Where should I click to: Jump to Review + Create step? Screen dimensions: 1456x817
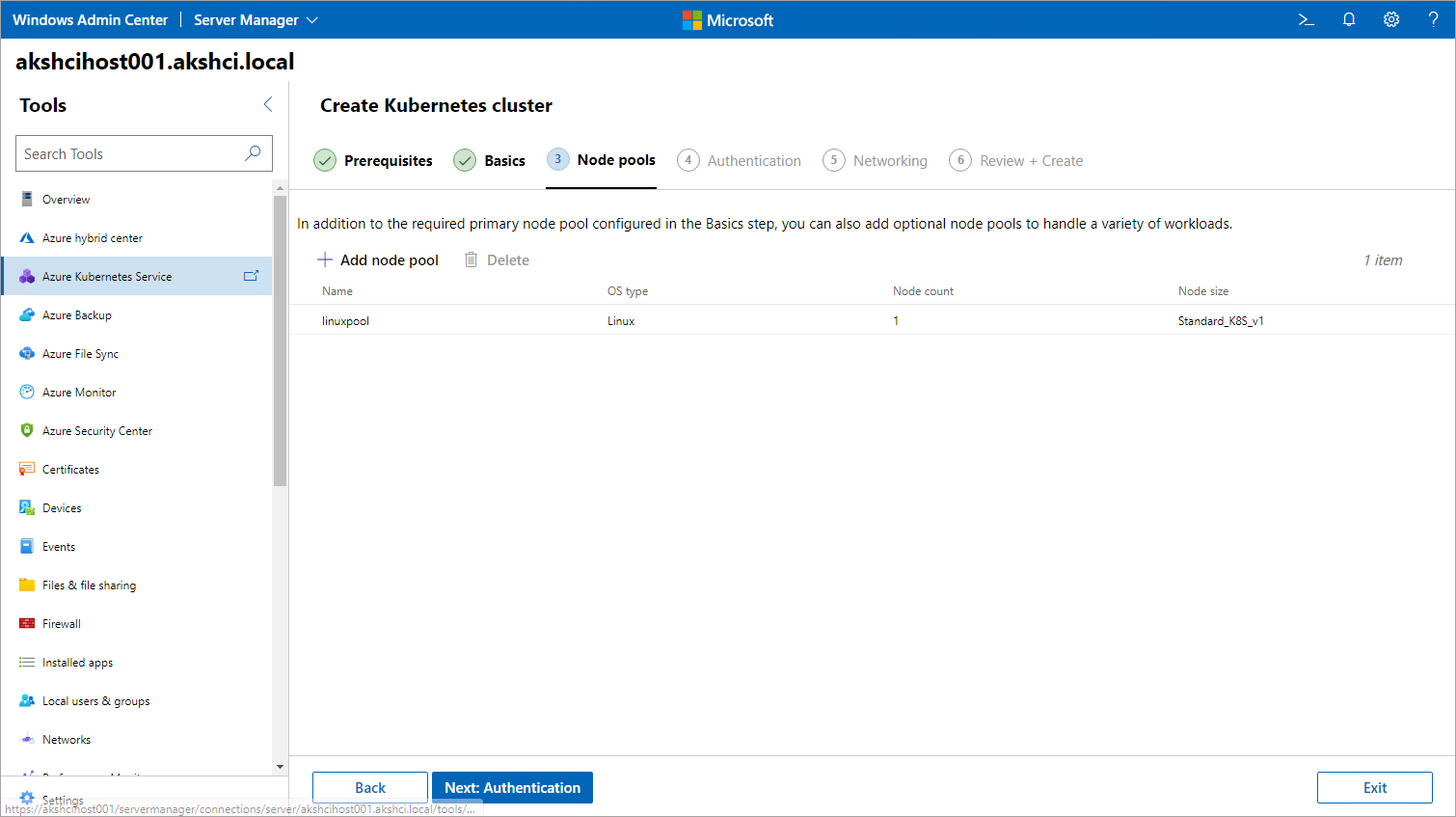[1015, 160]
